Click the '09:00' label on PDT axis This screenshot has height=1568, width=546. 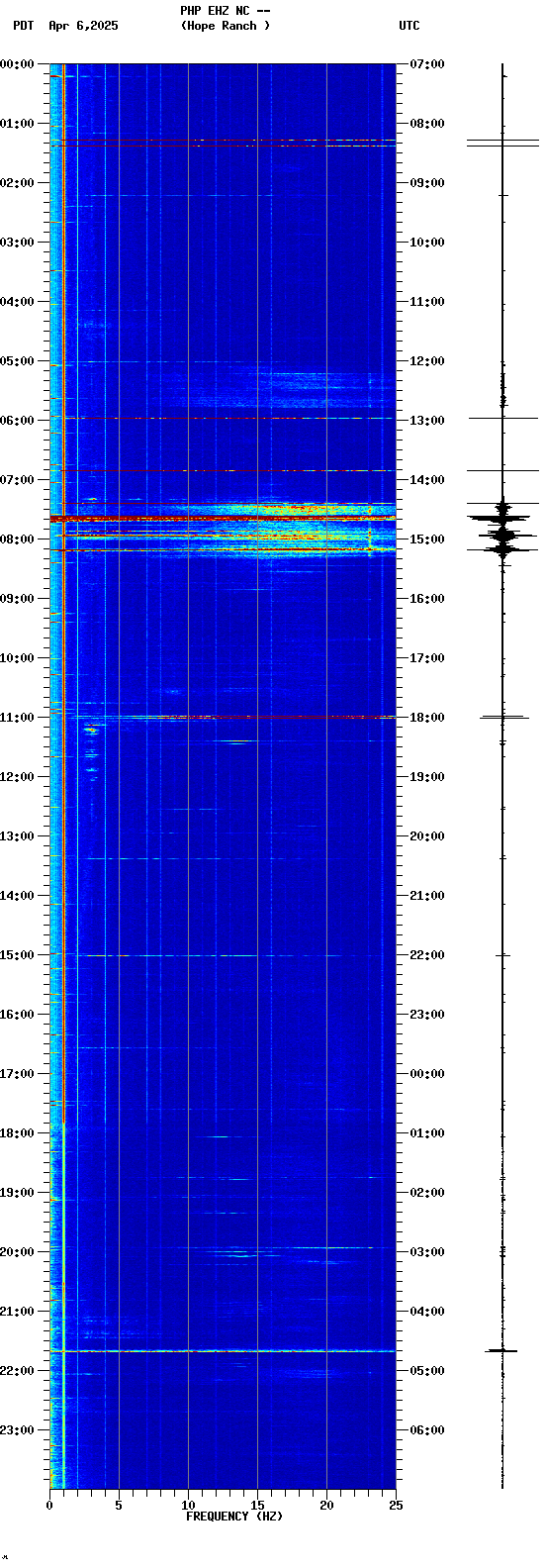(17, 599)
